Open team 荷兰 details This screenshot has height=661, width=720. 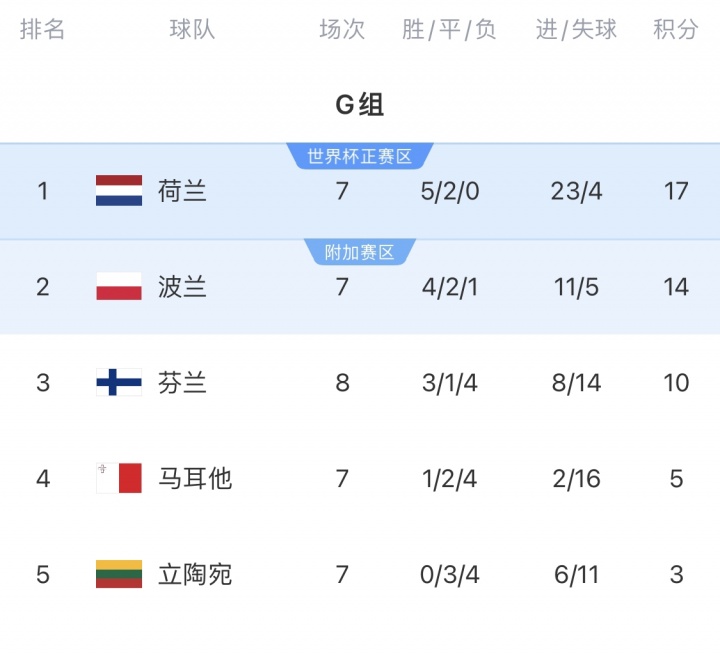pos(182,190)
